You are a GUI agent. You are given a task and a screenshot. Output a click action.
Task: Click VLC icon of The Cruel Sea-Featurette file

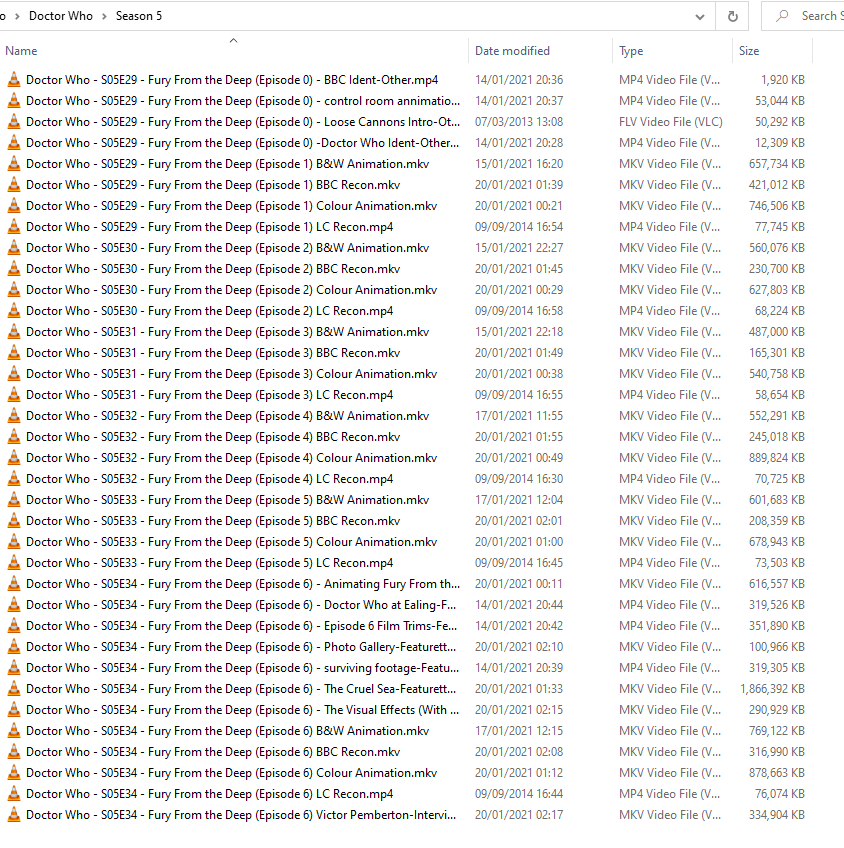tap(14, 689)
